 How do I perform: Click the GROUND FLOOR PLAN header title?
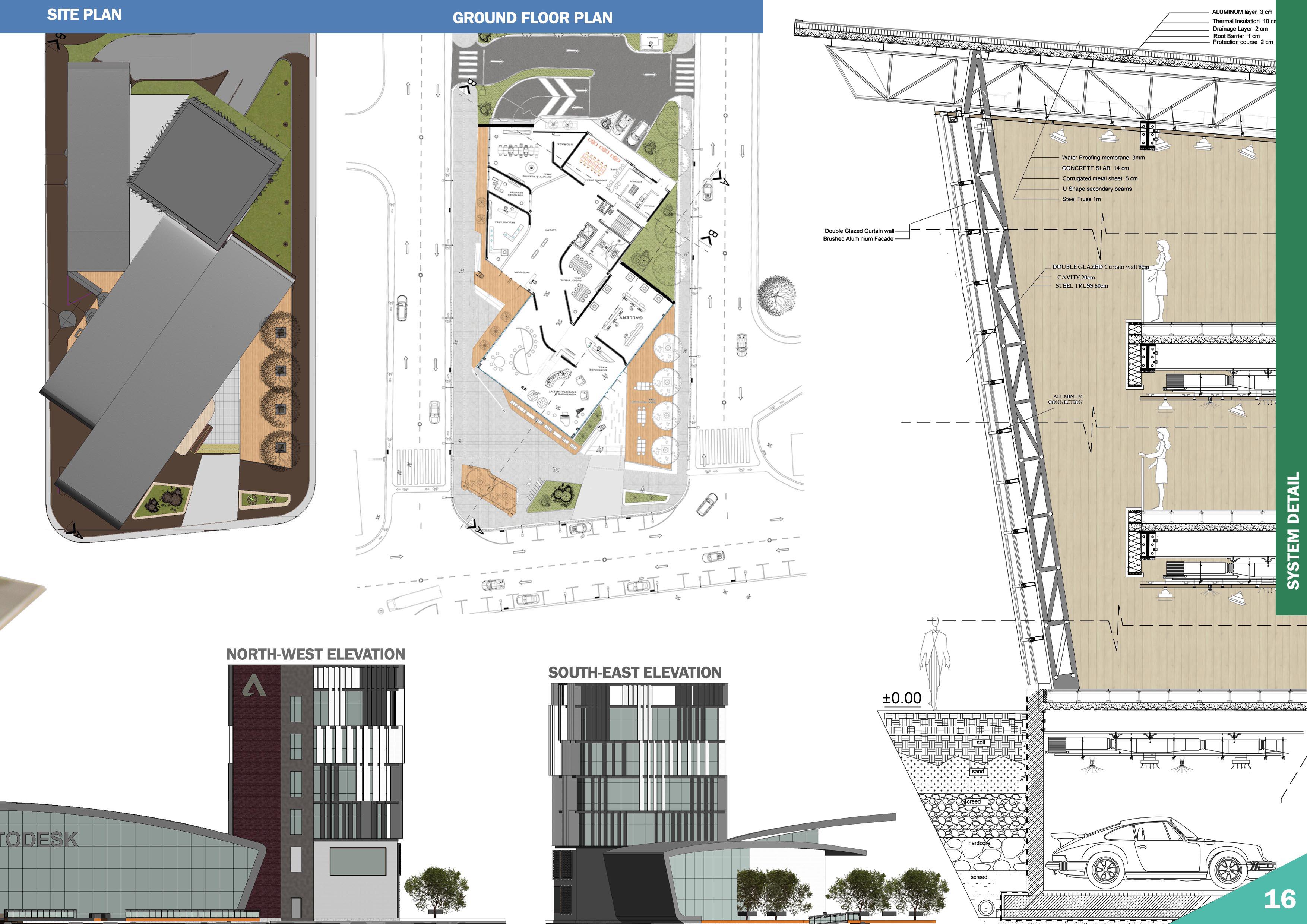[x=532, y=18]
